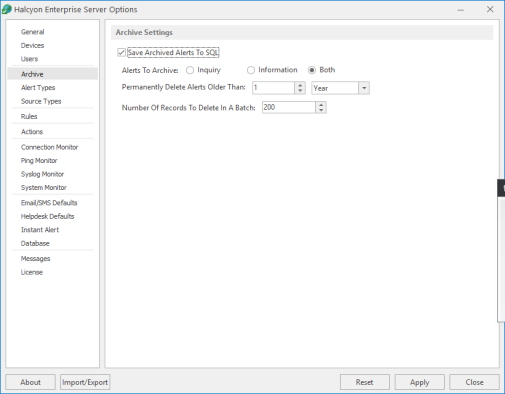Open the Users options page
505x394 pixels.
click(x=29, y=59)
